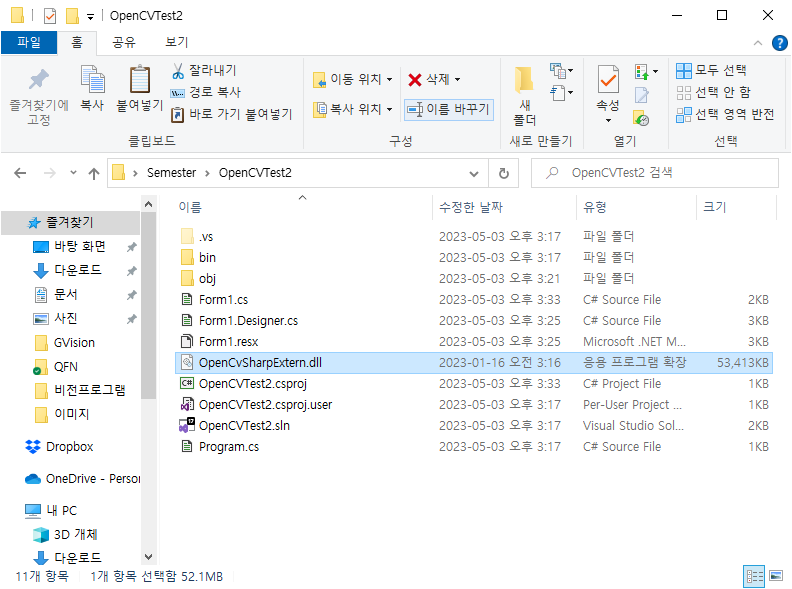Click the edit file icon in 열기 group
Screen dimensions: 792x589
(x=641, y=94)
